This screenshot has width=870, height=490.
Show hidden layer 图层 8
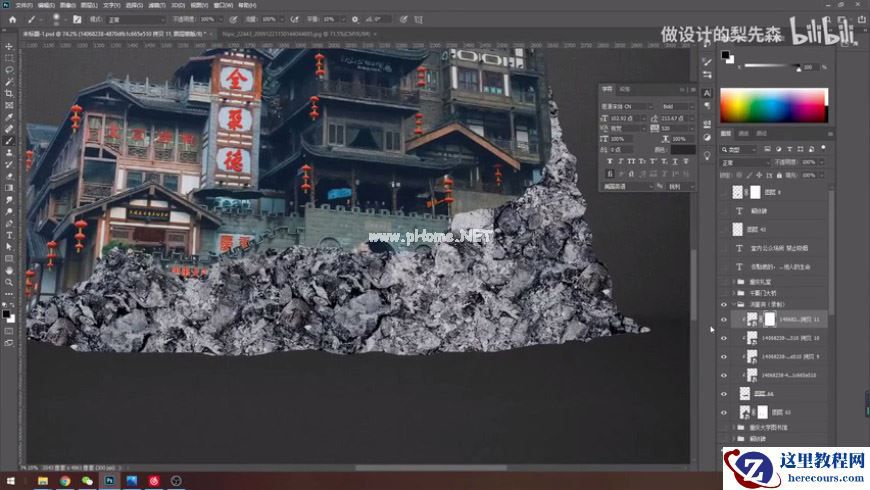[x=724, y=193]
